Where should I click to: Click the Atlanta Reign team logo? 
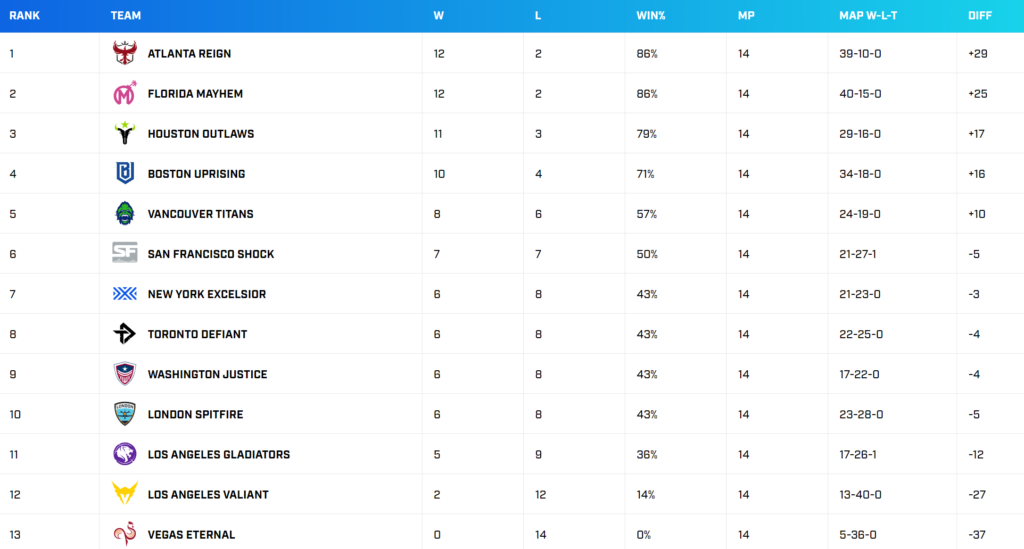[x=125, y=53]
